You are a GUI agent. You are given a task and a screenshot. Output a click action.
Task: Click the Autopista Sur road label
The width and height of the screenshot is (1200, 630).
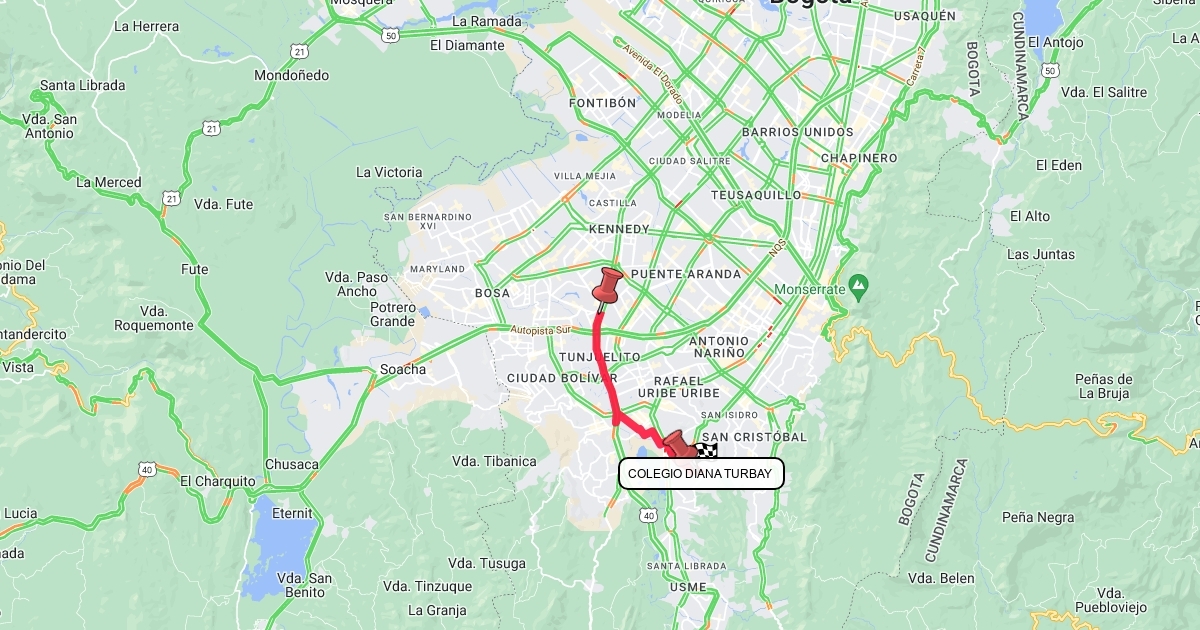click(539, 328)
